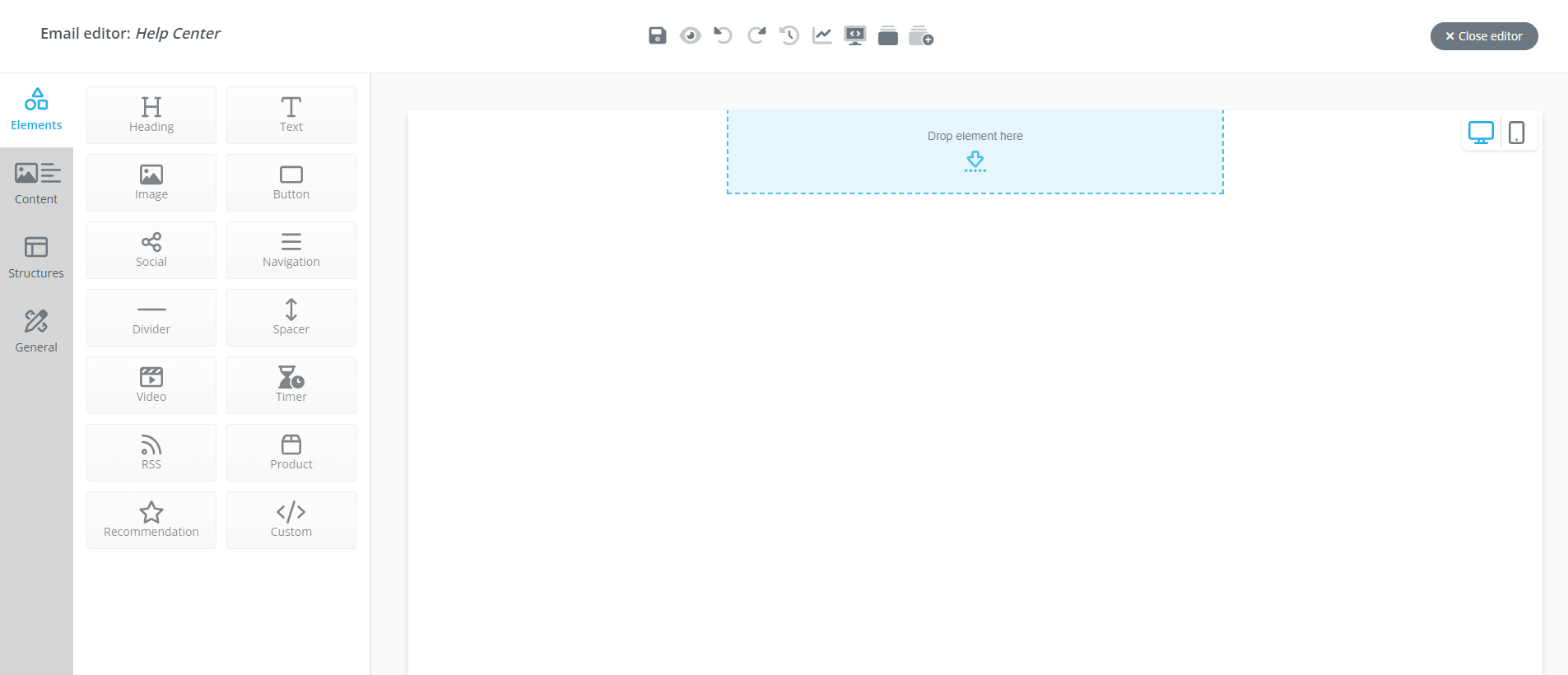Screen dimensions: 1568x675
Task: Choose the Timer element
Action: coord(291,385)
